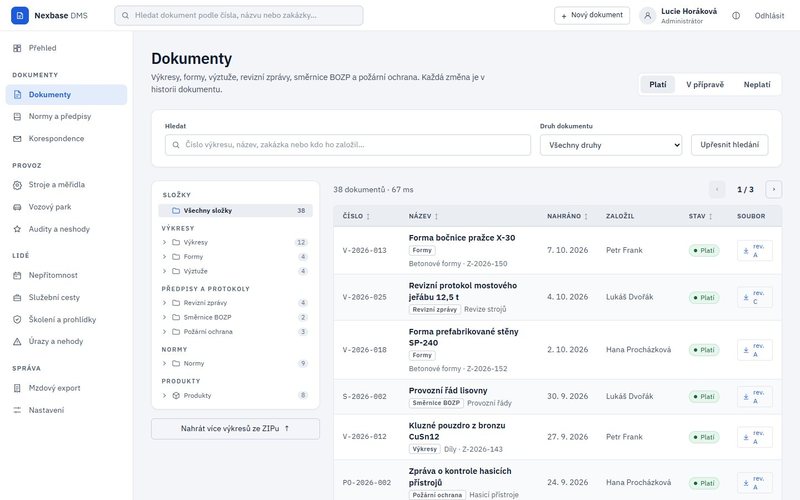Sort by NAHRÁNO column icon
The height and width of the screenshot is (500, 800).
(x=586, y=216)
